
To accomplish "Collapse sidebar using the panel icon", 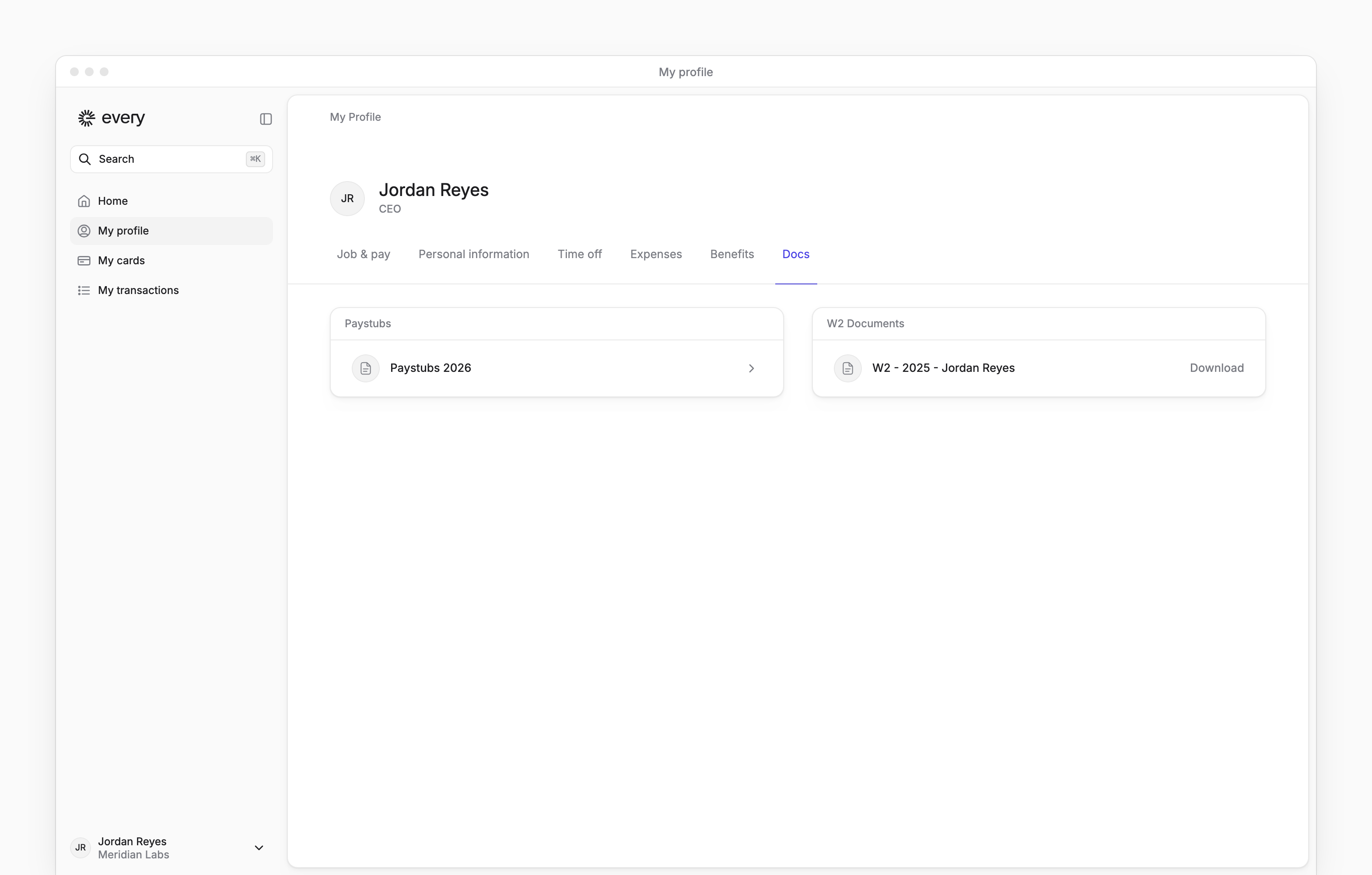I will pos(266,119).
